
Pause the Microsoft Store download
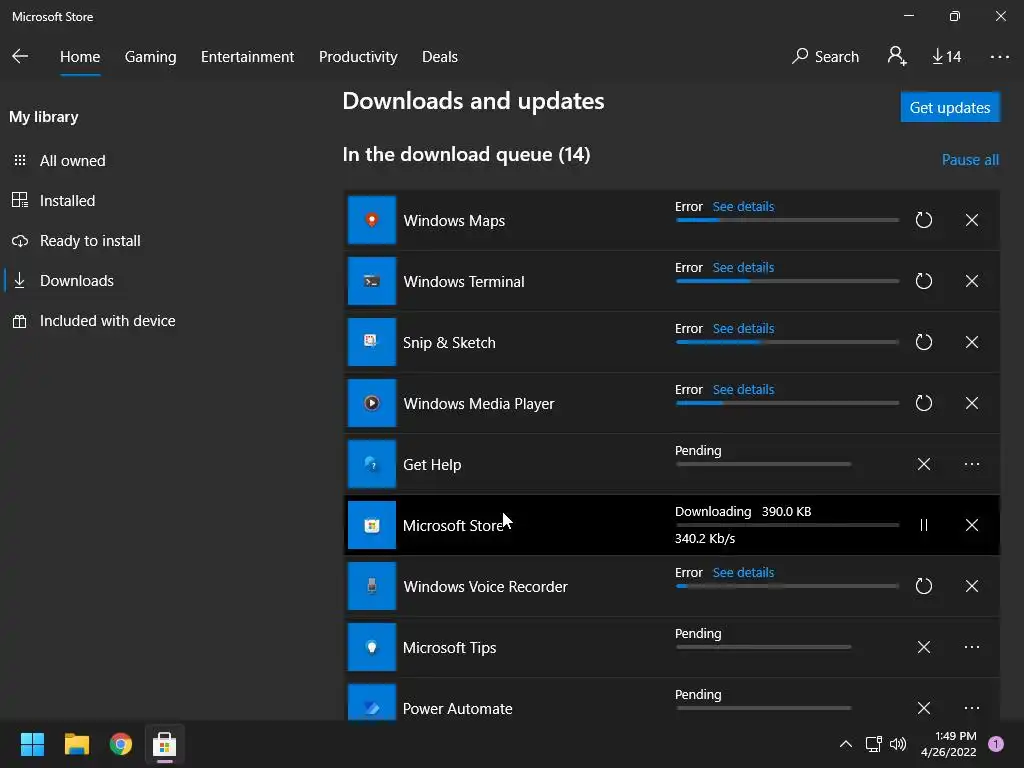[x=924, y=525]
